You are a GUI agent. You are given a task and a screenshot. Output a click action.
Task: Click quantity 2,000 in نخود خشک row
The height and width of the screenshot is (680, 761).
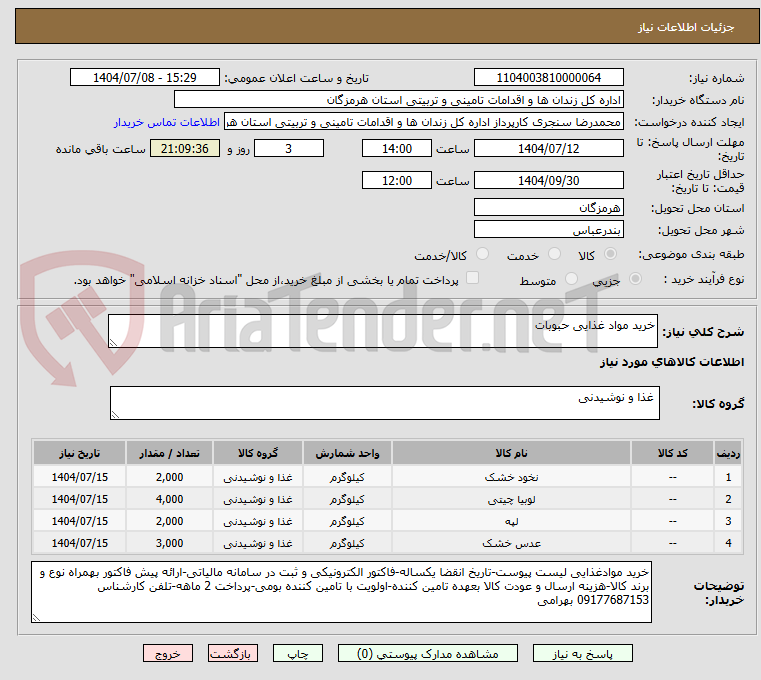click(x=169, y=477)
